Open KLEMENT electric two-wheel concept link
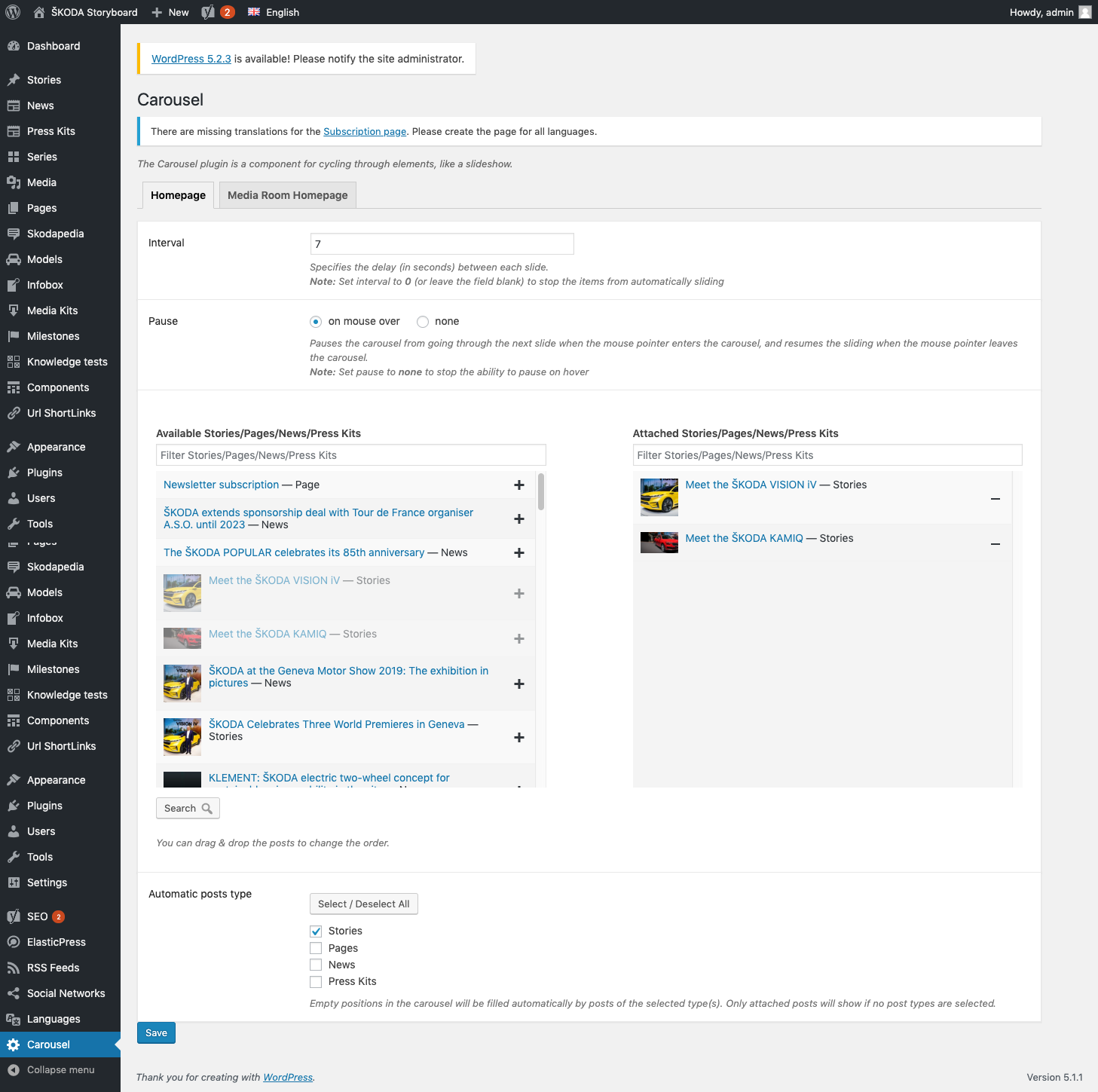1098x1092 pixels. click(329, 778)
